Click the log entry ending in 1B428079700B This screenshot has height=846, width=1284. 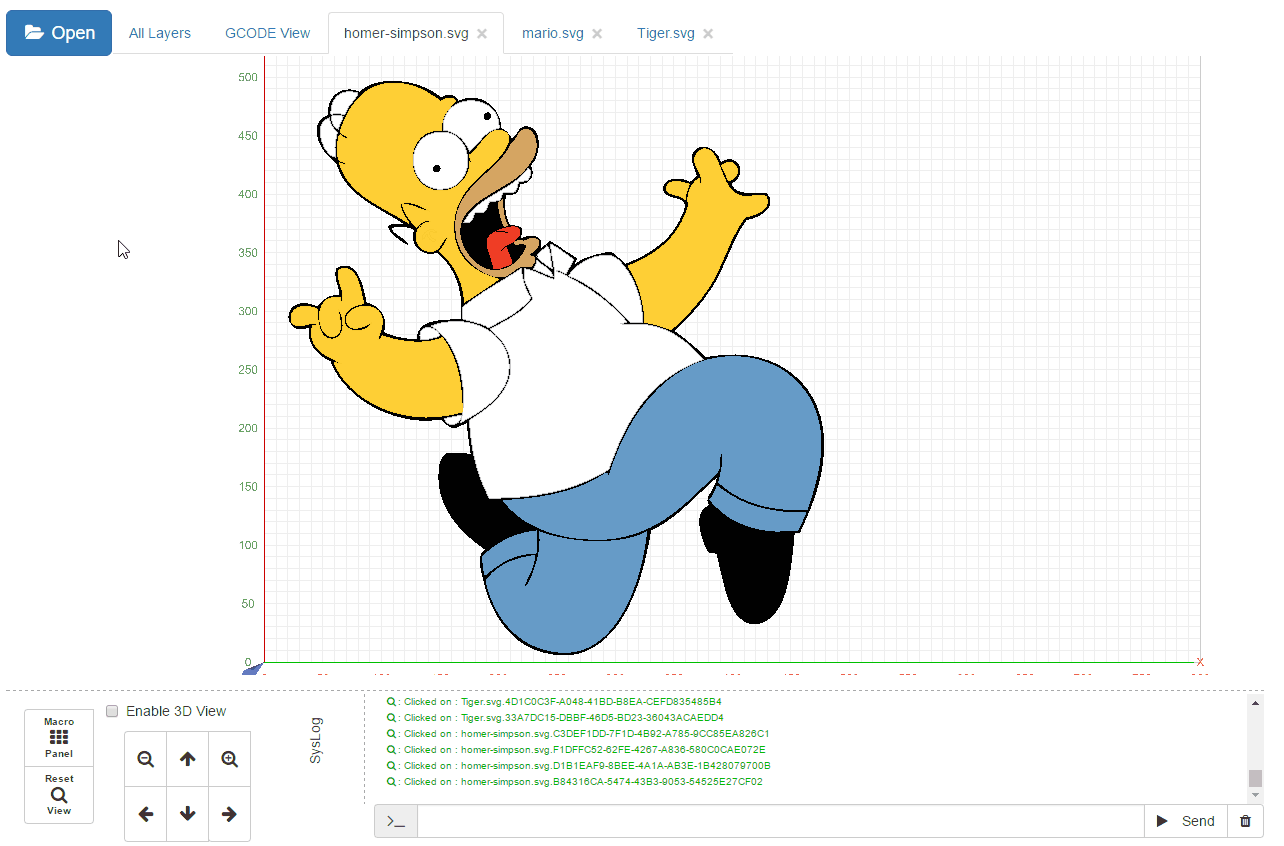tap(578, 766)
